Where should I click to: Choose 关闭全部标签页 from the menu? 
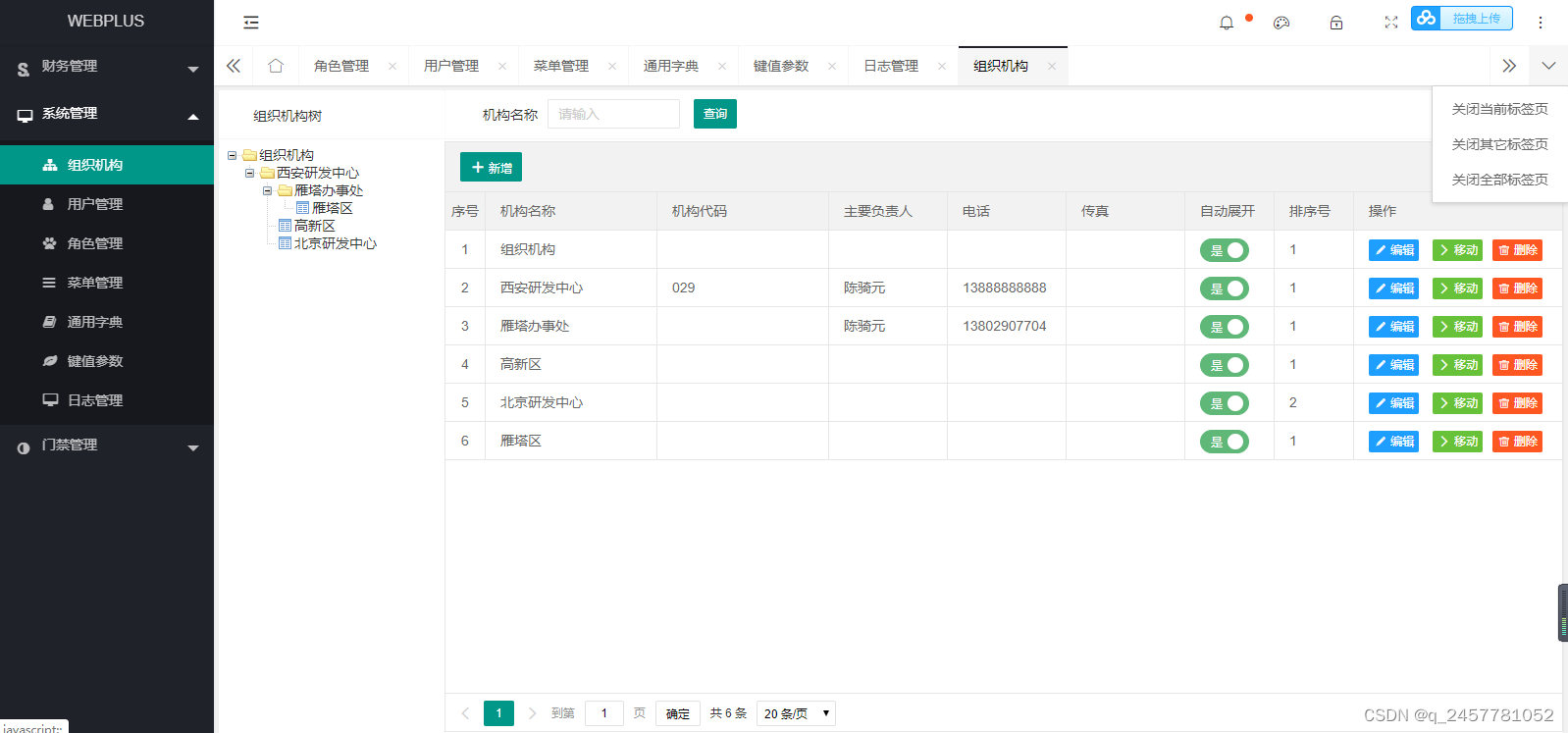click(1499, 180)
